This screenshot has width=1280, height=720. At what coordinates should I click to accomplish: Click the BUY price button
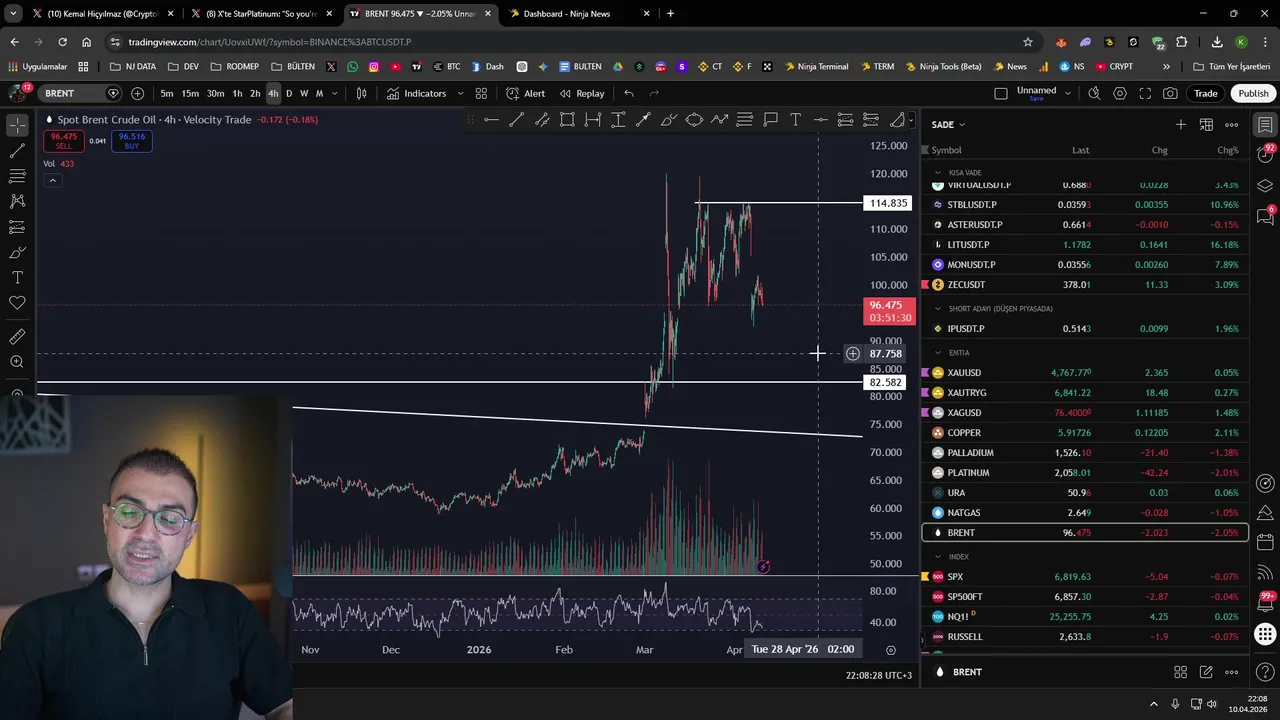coord(131,141)
